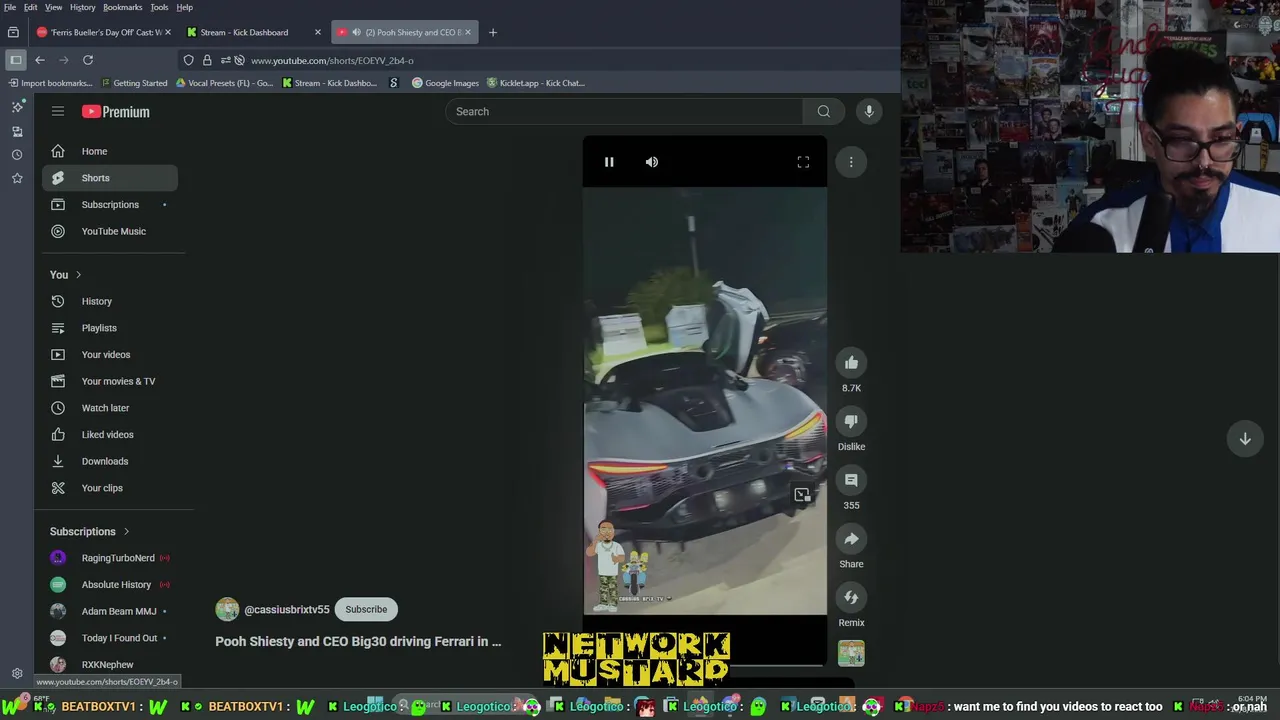Viewport: 1280px width, 720px height.
Task: Open Today I Found Out channel
Action: pos(110,638)
